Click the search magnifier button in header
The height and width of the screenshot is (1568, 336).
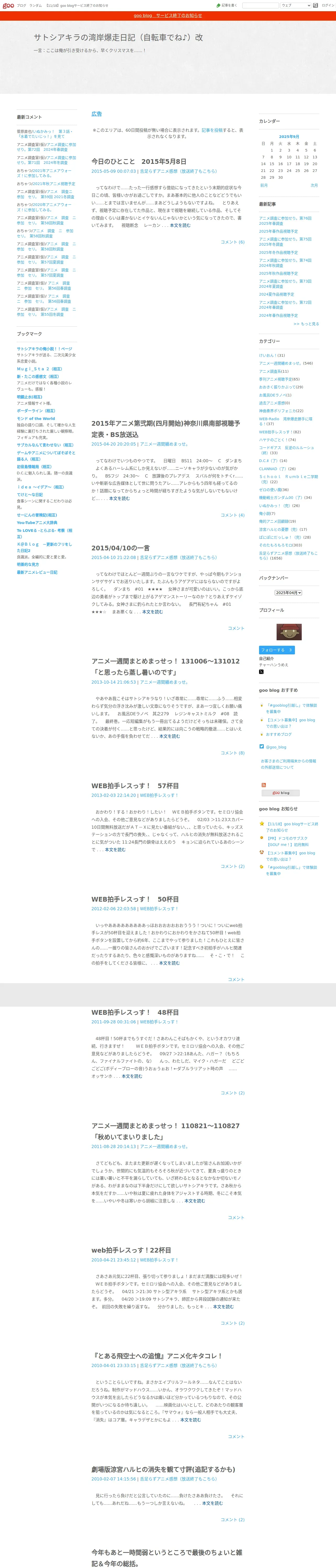click(316, 5)
